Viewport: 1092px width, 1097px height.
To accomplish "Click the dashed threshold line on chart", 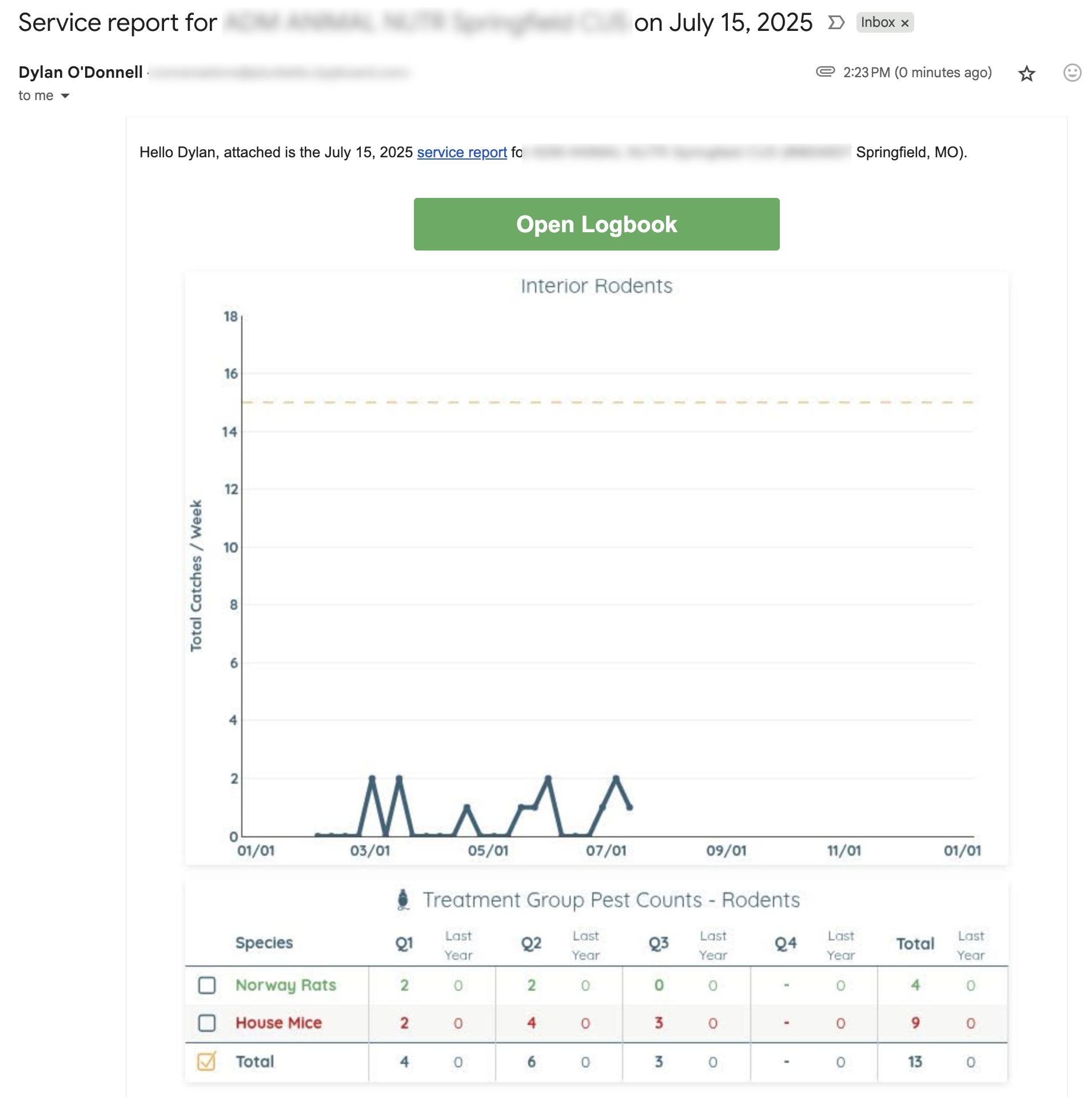I will pyautogui.click(x=607, y=402).
